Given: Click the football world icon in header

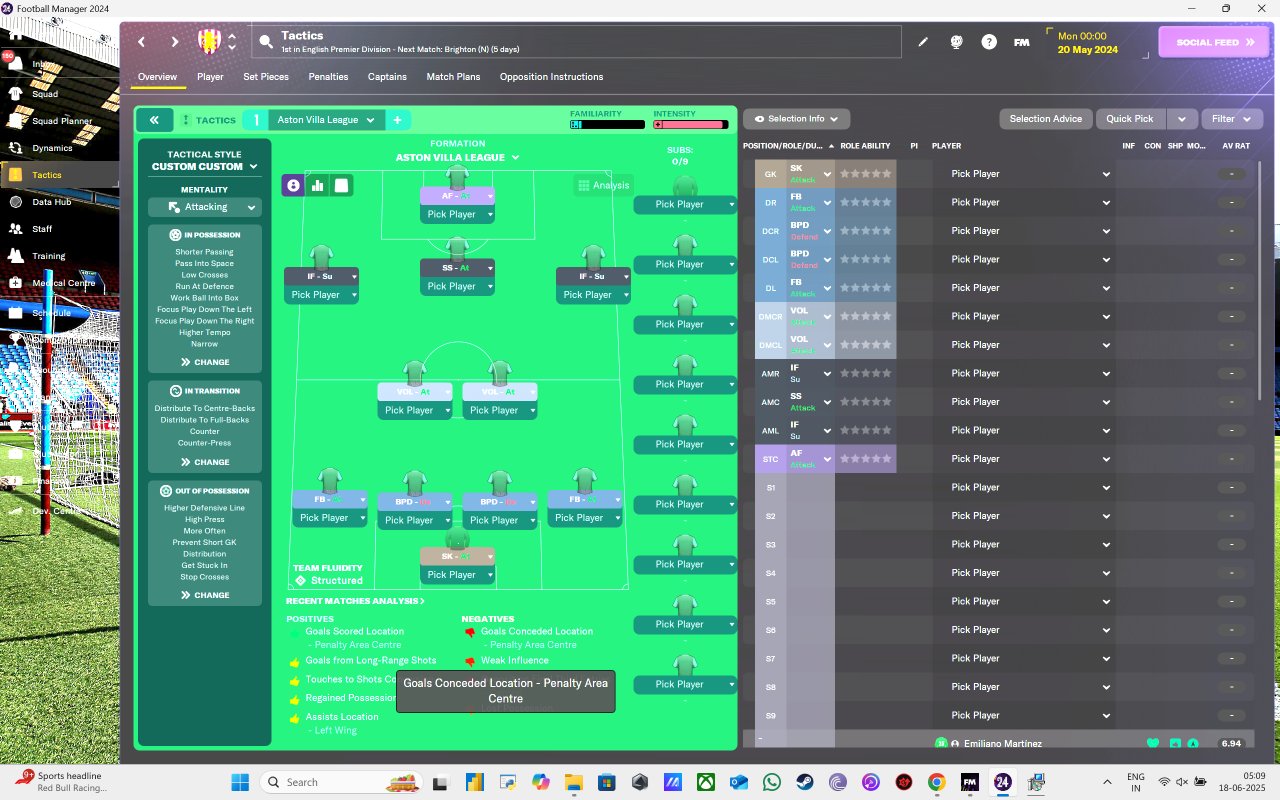Looking at the screenshot, I should [956, 42].
